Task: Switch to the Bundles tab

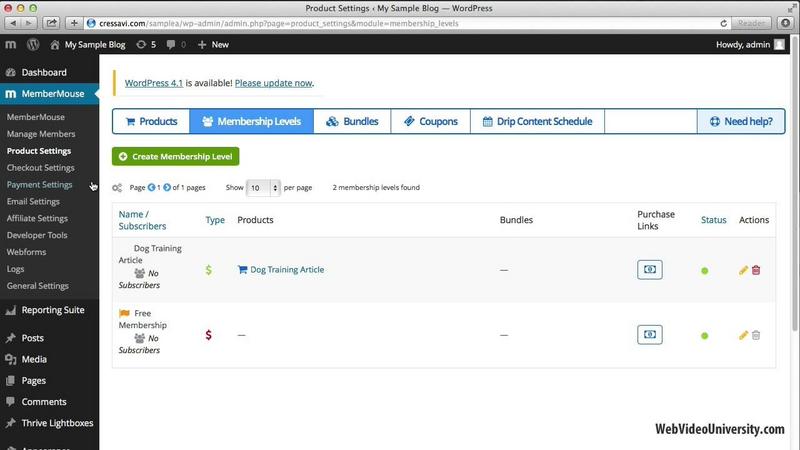Action: [x=352, y=121]
